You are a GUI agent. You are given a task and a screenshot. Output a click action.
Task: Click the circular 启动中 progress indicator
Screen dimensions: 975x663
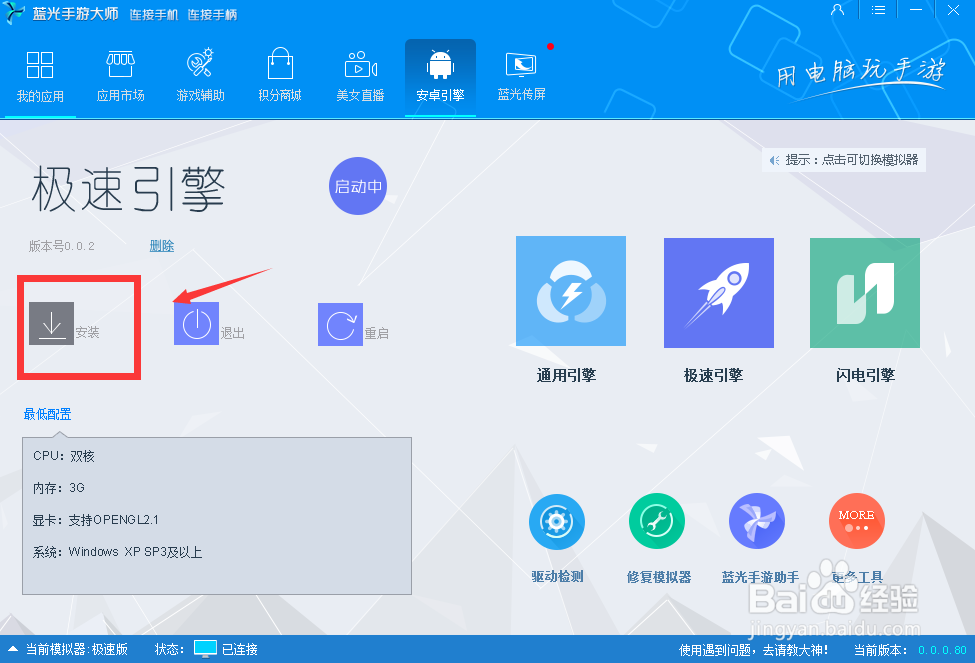click(x=357, y=186)
